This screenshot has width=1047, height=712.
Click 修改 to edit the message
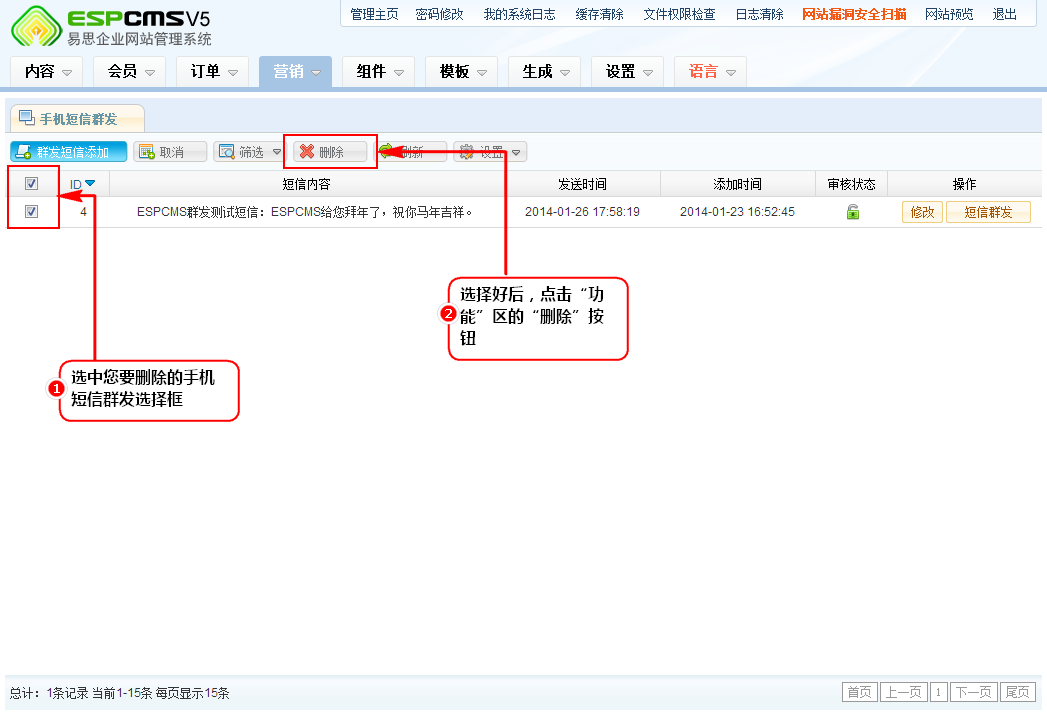(922, 212)
